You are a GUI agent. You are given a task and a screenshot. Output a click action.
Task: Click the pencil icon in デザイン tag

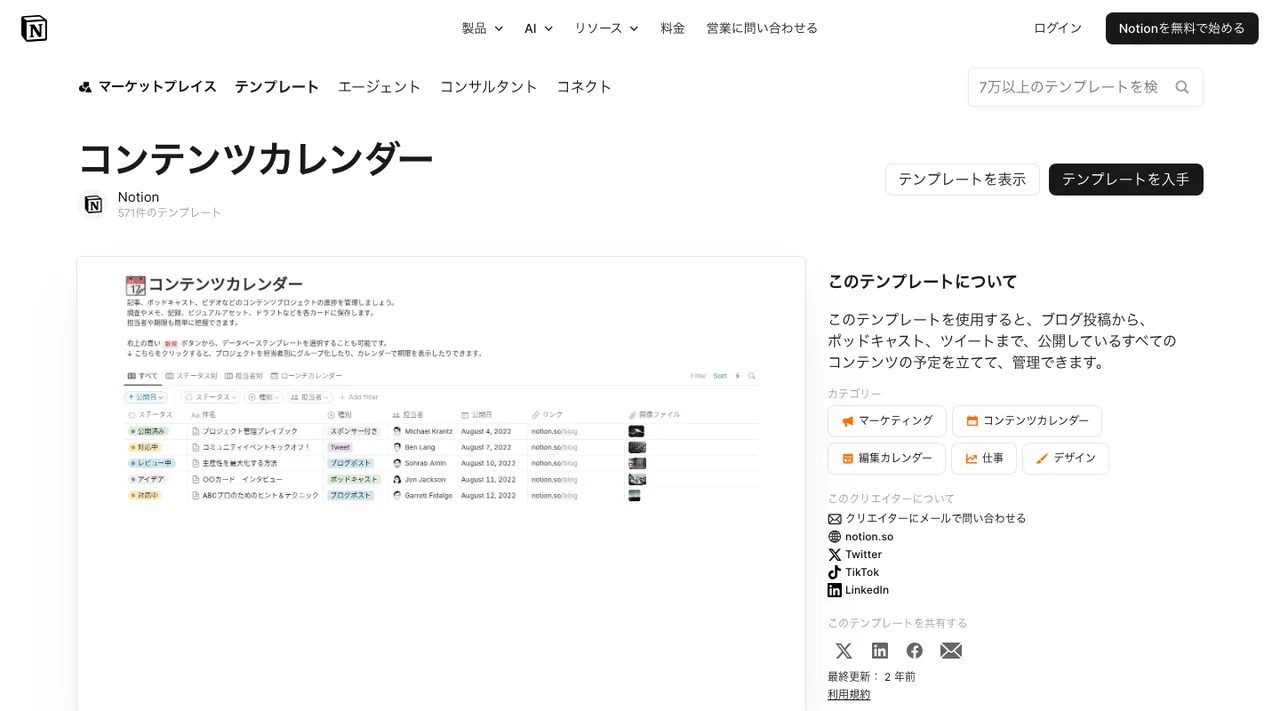coord(1042,458)
